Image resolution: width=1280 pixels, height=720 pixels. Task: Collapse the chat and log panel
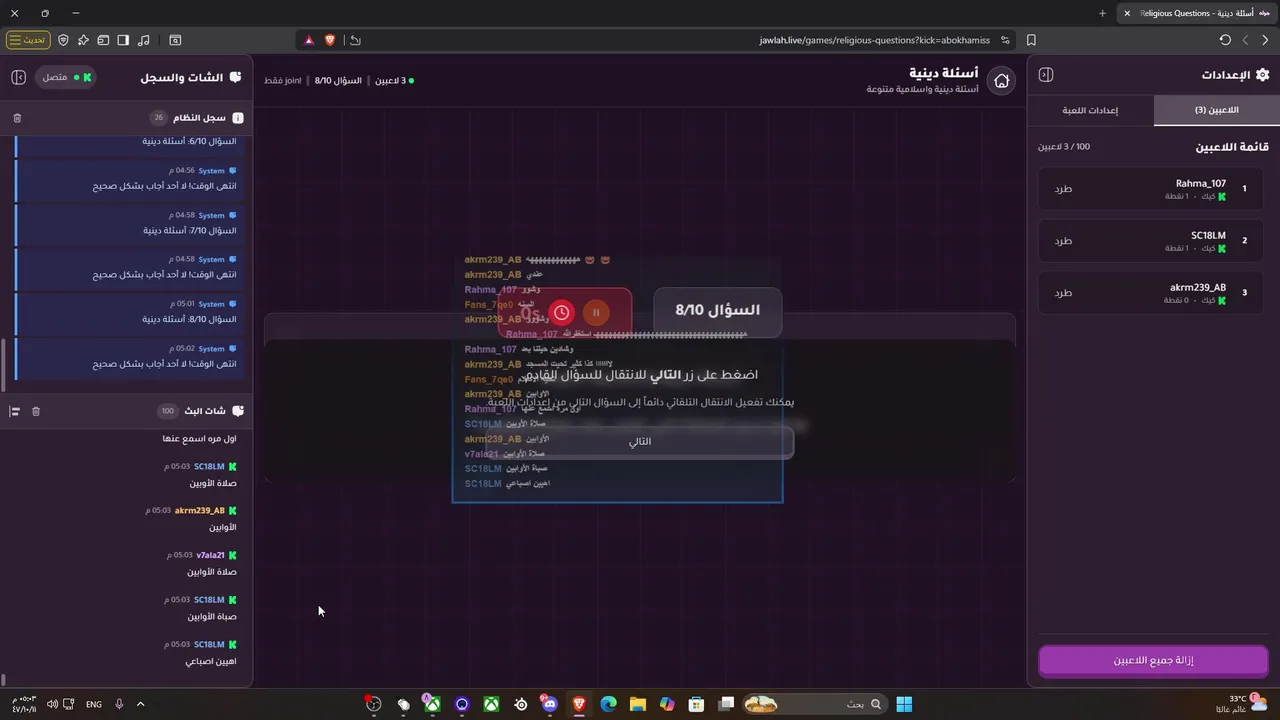point(18,77)
